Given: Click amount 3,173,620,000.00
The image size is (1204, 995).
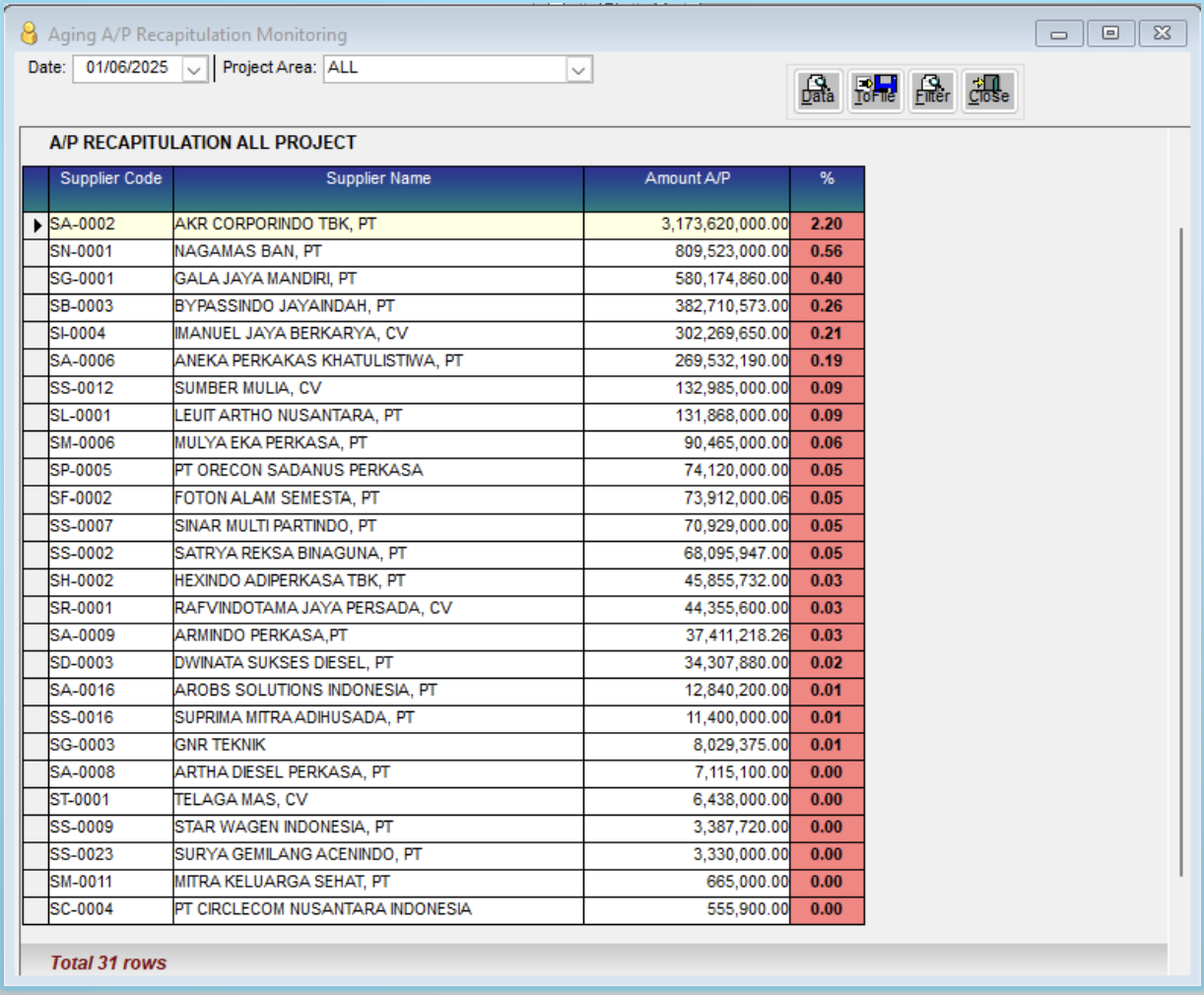Looking at the screenshot, I should click(687, 225).
